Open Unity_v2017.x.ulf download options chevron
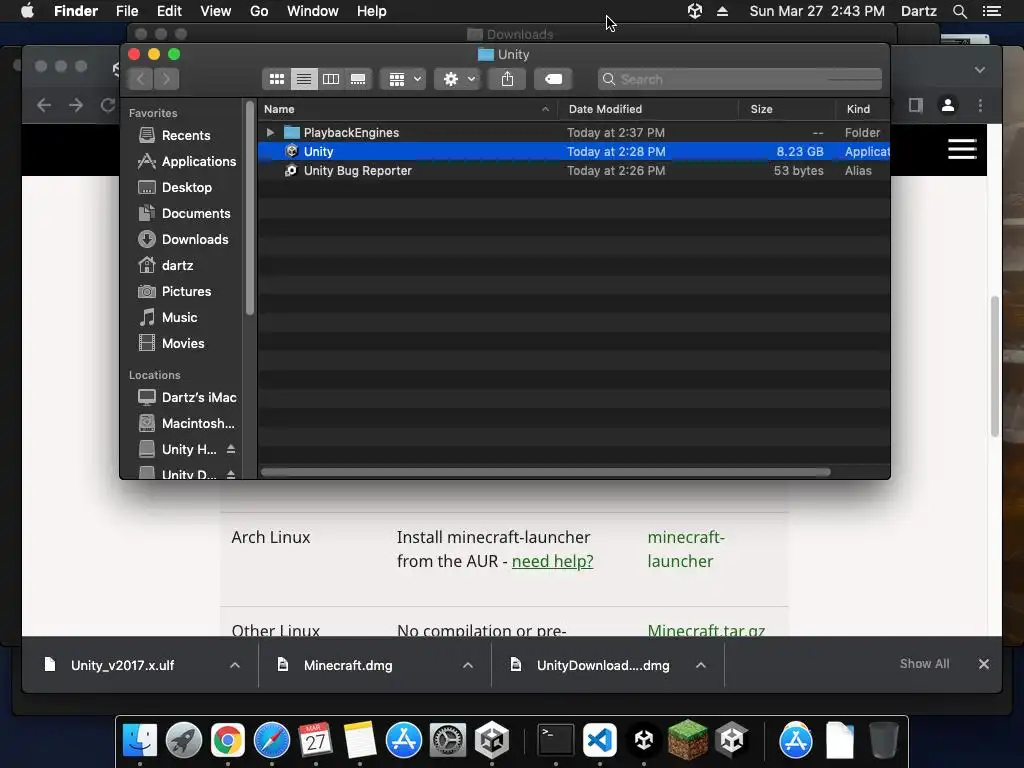1024x768 pixels. click(x=235, y=665)
